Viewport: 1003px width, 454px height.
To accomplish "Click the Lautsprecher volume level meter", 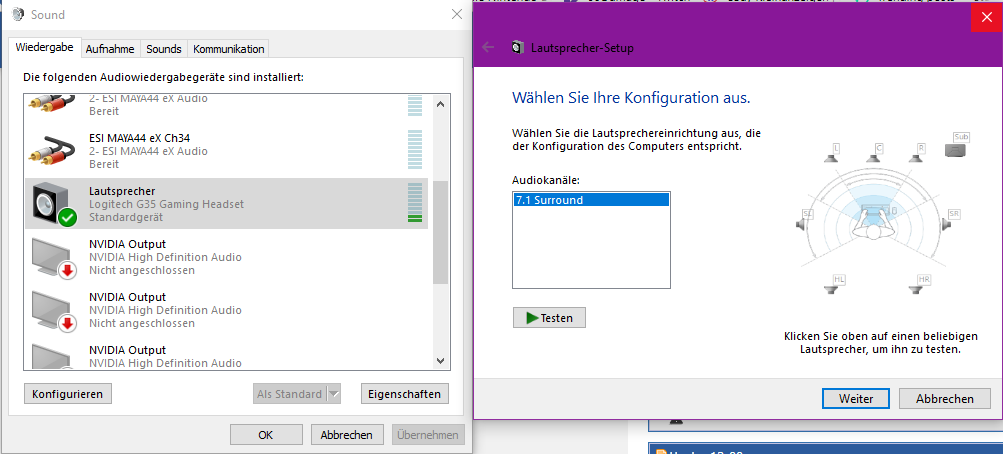I will click(x=415, y=203).
